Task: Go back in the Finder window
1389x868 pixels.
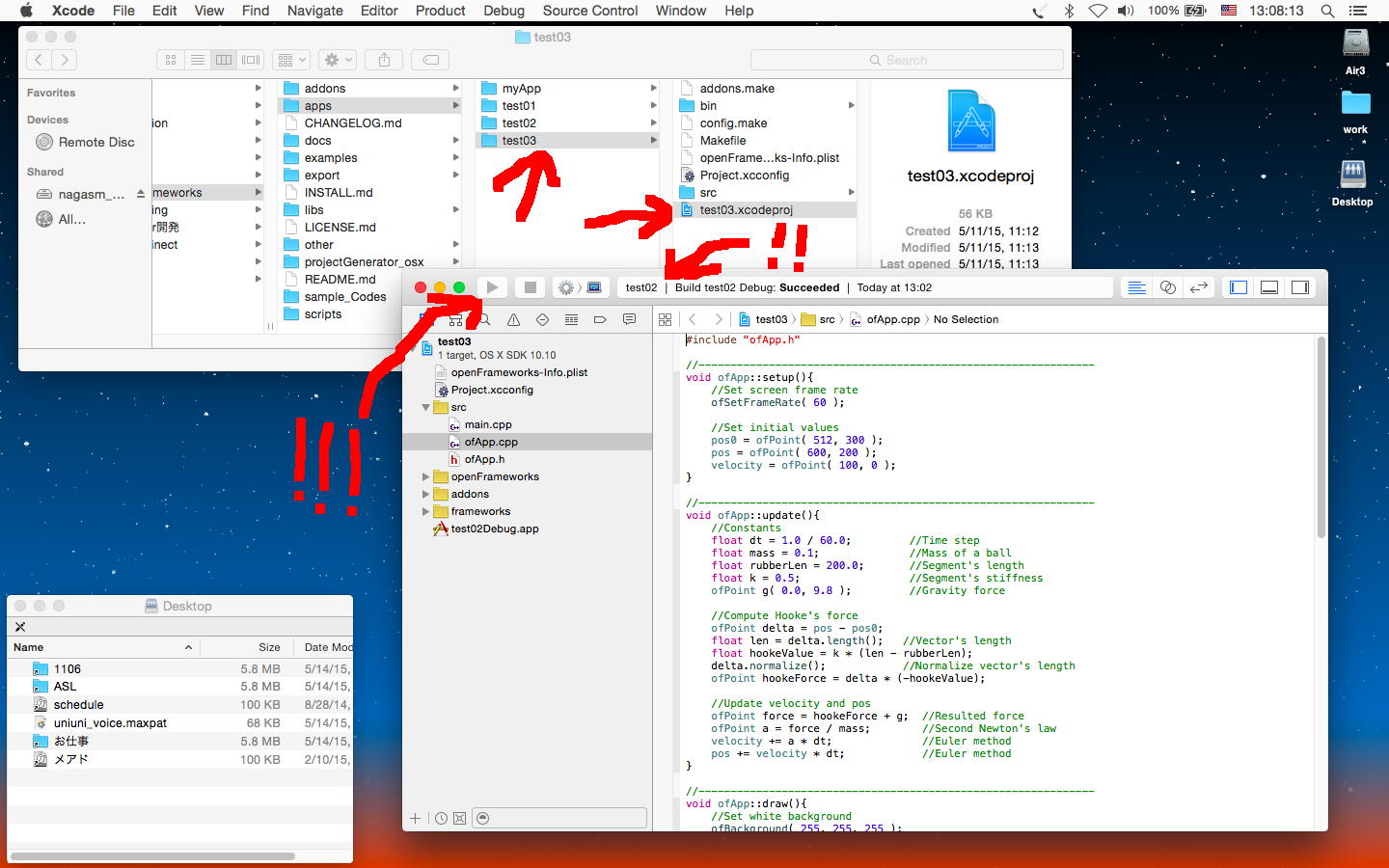Action: point(39,60)
